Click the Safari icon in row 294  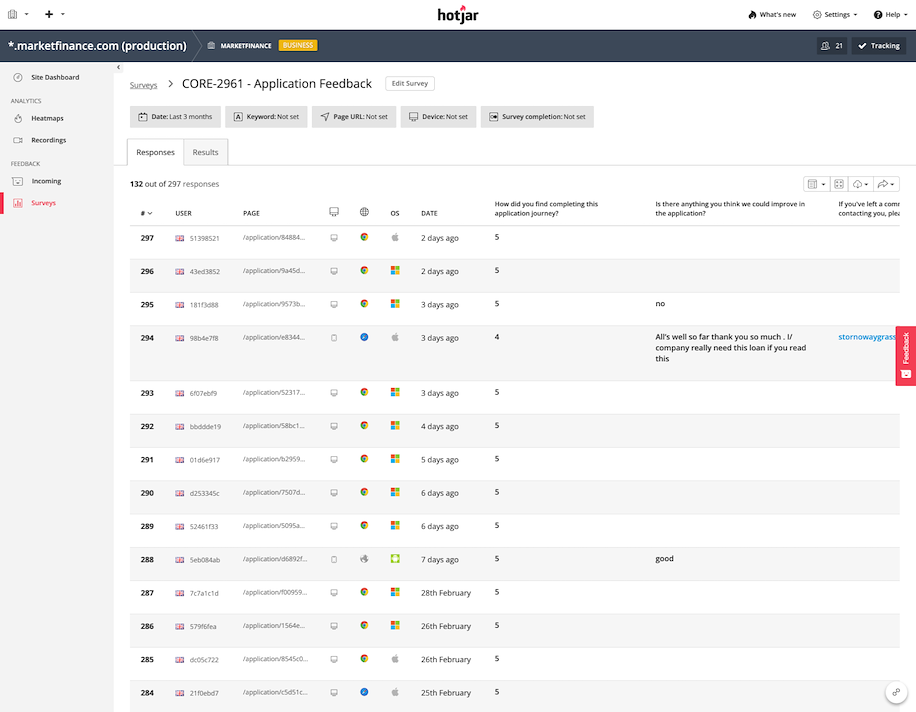point(365,337)
